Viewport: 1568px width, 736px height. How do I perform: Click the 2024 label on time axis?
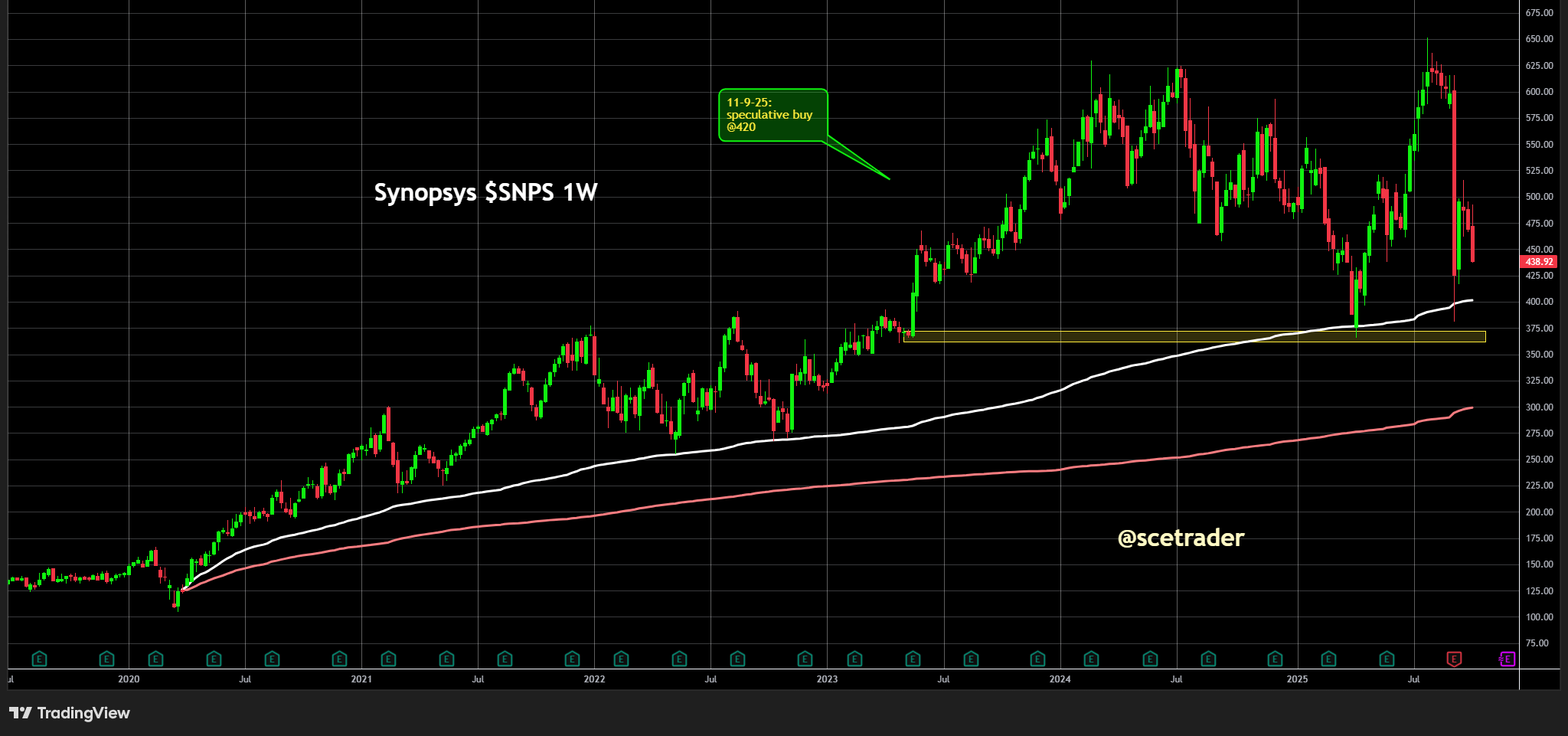(1060, 679)
